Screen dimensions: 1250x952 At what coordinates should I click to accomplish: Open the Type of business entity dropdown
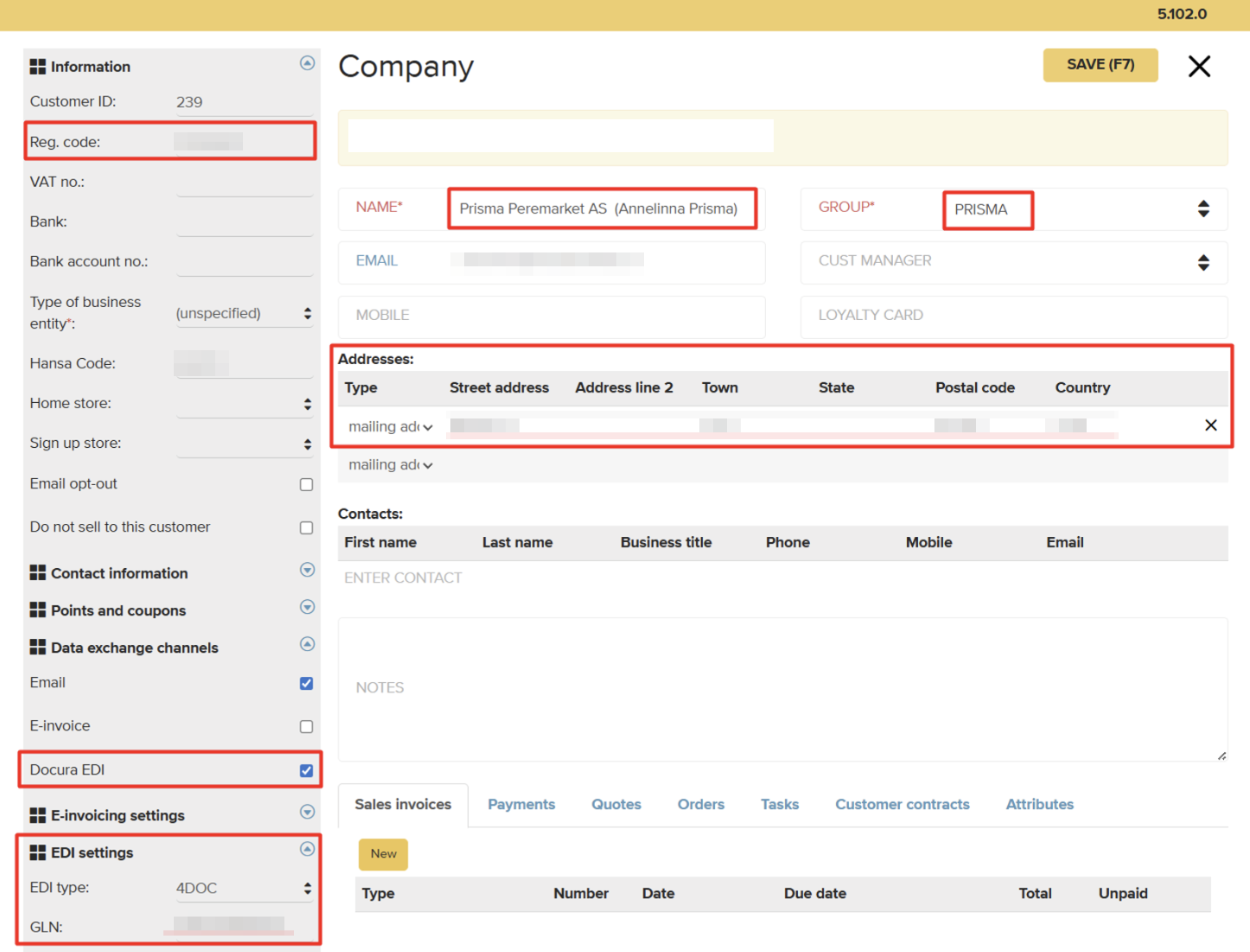[244, 314]
